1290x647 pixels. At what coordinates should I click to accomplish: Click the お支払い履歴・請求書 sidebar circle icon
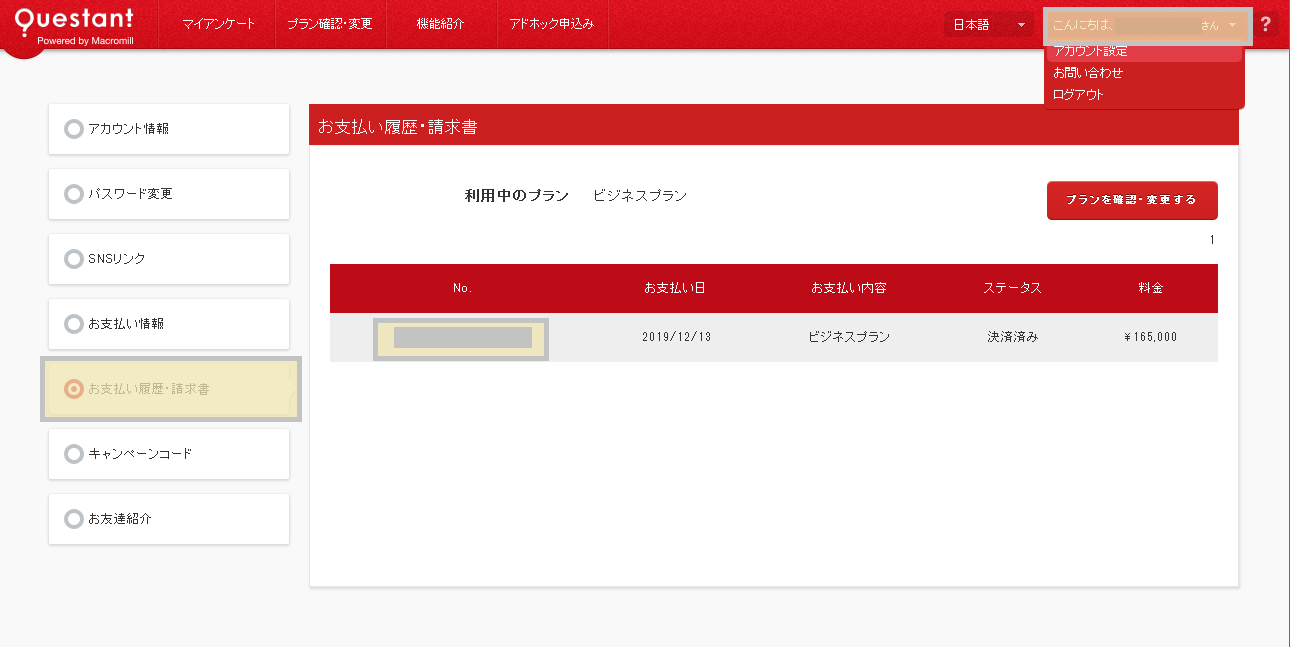73,389
